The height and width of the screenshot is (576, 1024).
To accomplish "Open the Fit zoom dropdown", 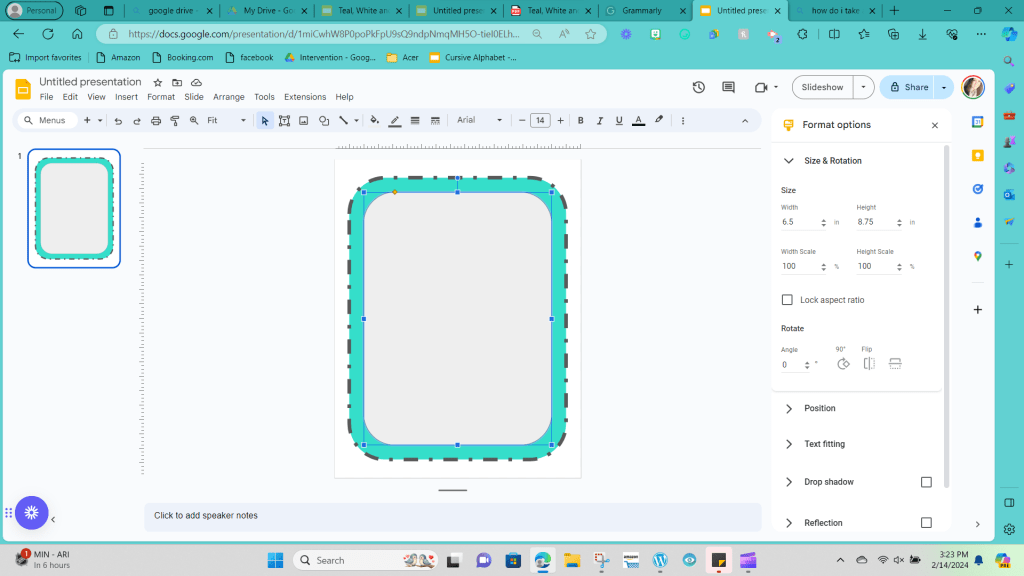I will tap(226, 121).
